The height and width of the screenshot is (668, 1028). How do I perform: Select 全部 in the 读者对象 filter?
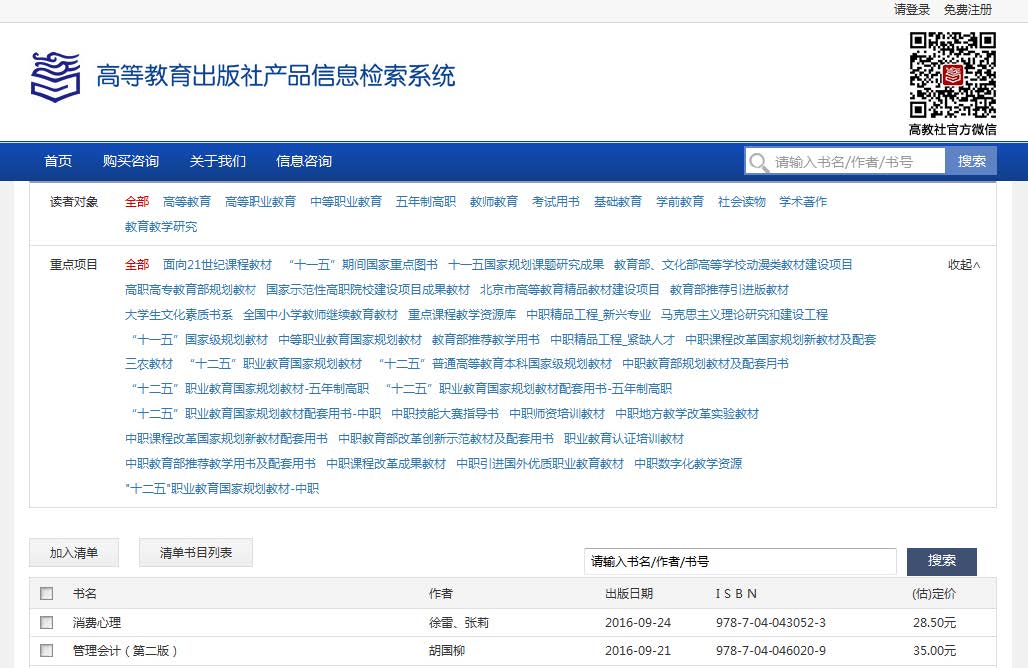tap(137, 202)
